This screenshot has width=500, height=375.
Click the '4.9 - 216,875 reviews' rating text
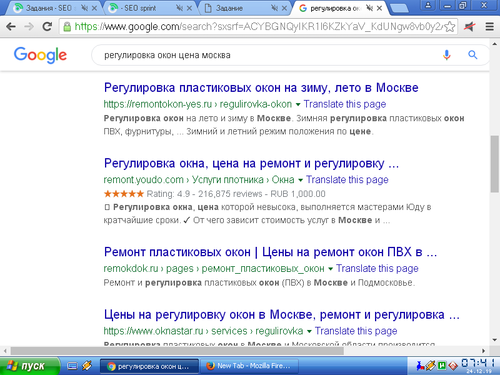(x=220, y=194)
